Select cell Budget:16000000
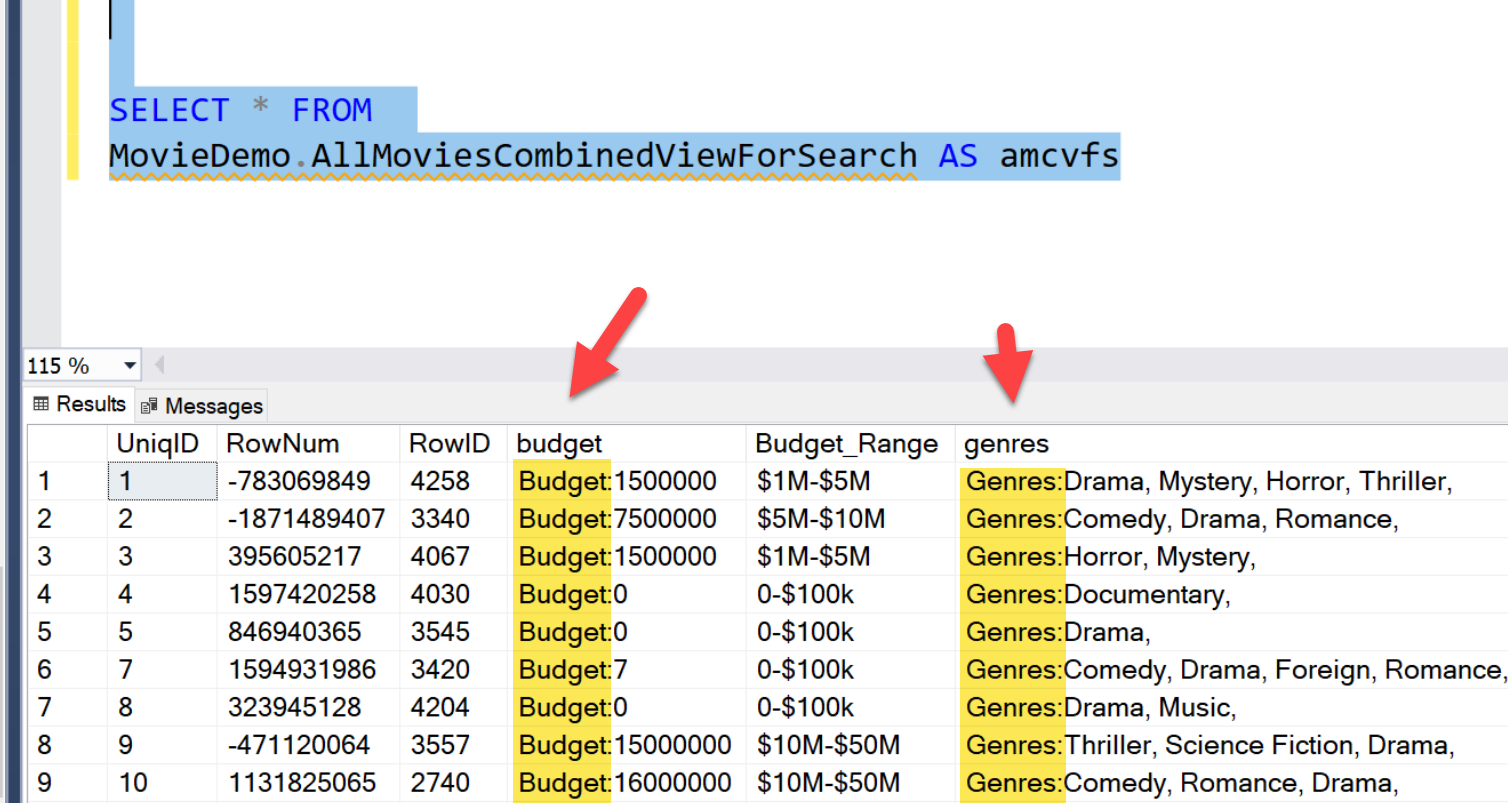The width and height of the screenshot is (1508, 803). coord(627,782)
